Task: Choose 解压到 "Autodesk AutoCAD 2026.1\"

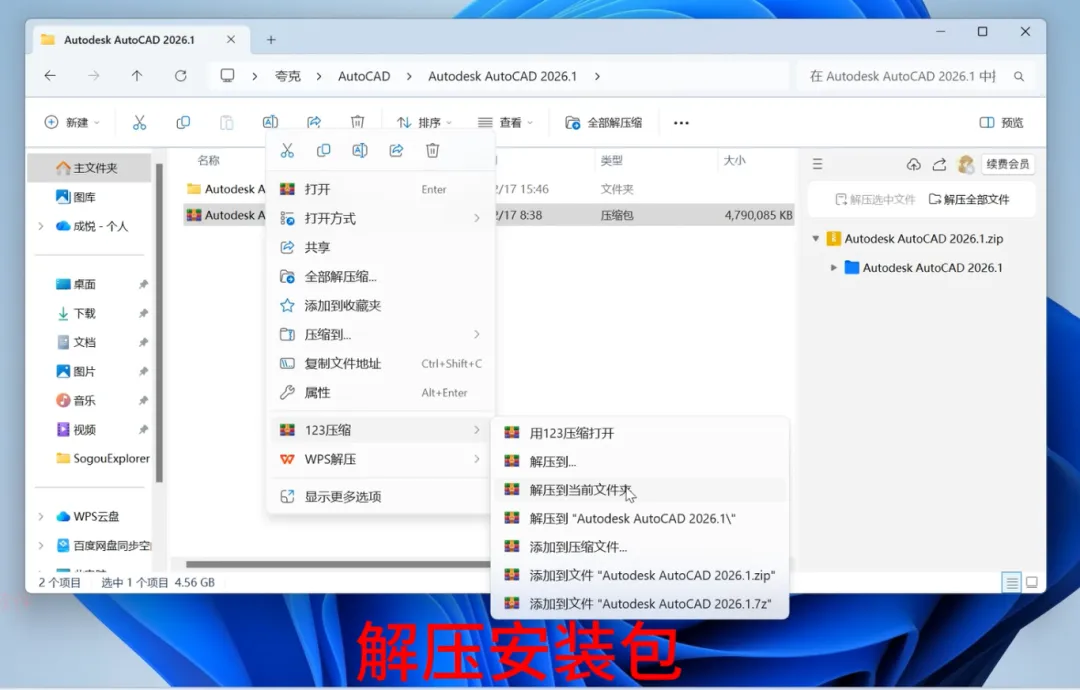Action: (x=641, y=519)
